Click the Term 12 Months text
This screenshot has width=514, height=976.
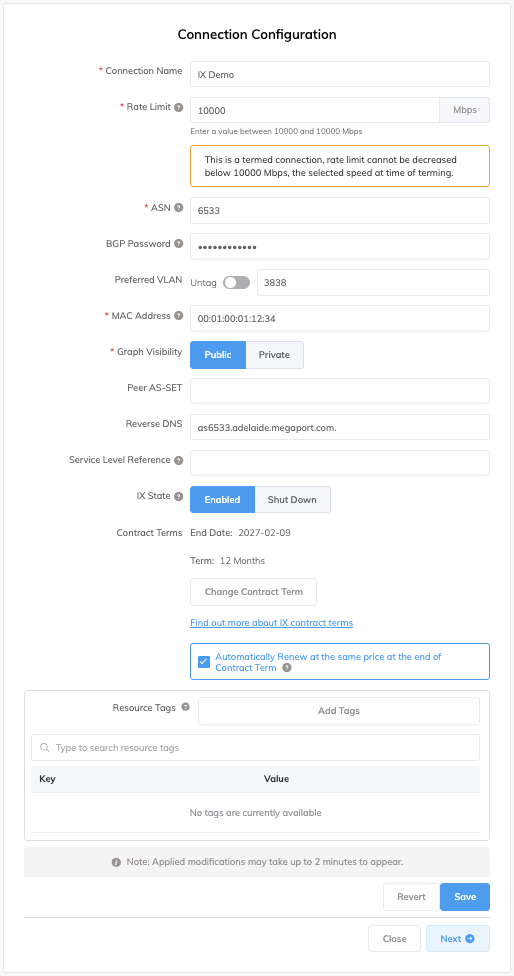(227, 561)
